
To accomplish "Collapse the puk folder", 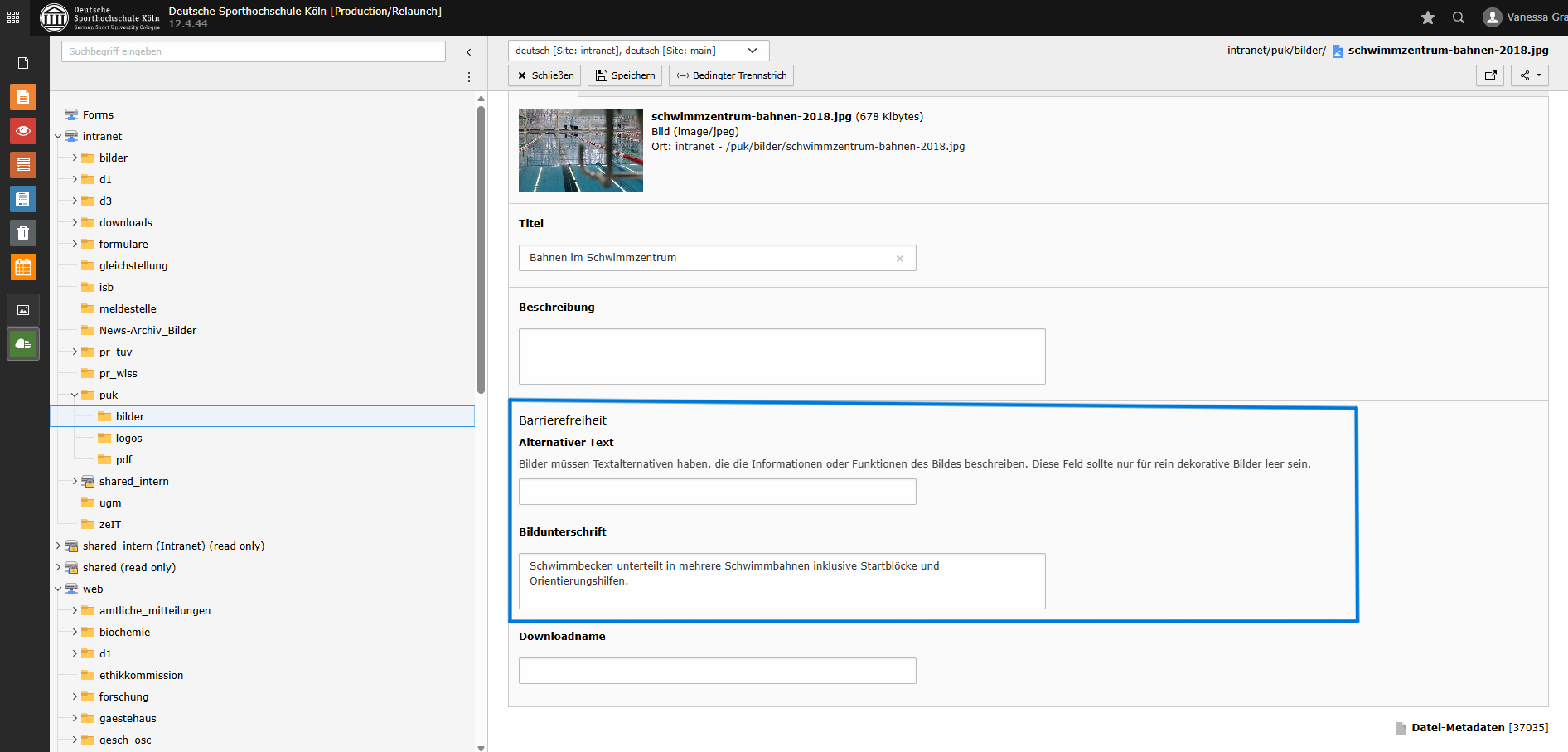I will click(x=75, y=395).
